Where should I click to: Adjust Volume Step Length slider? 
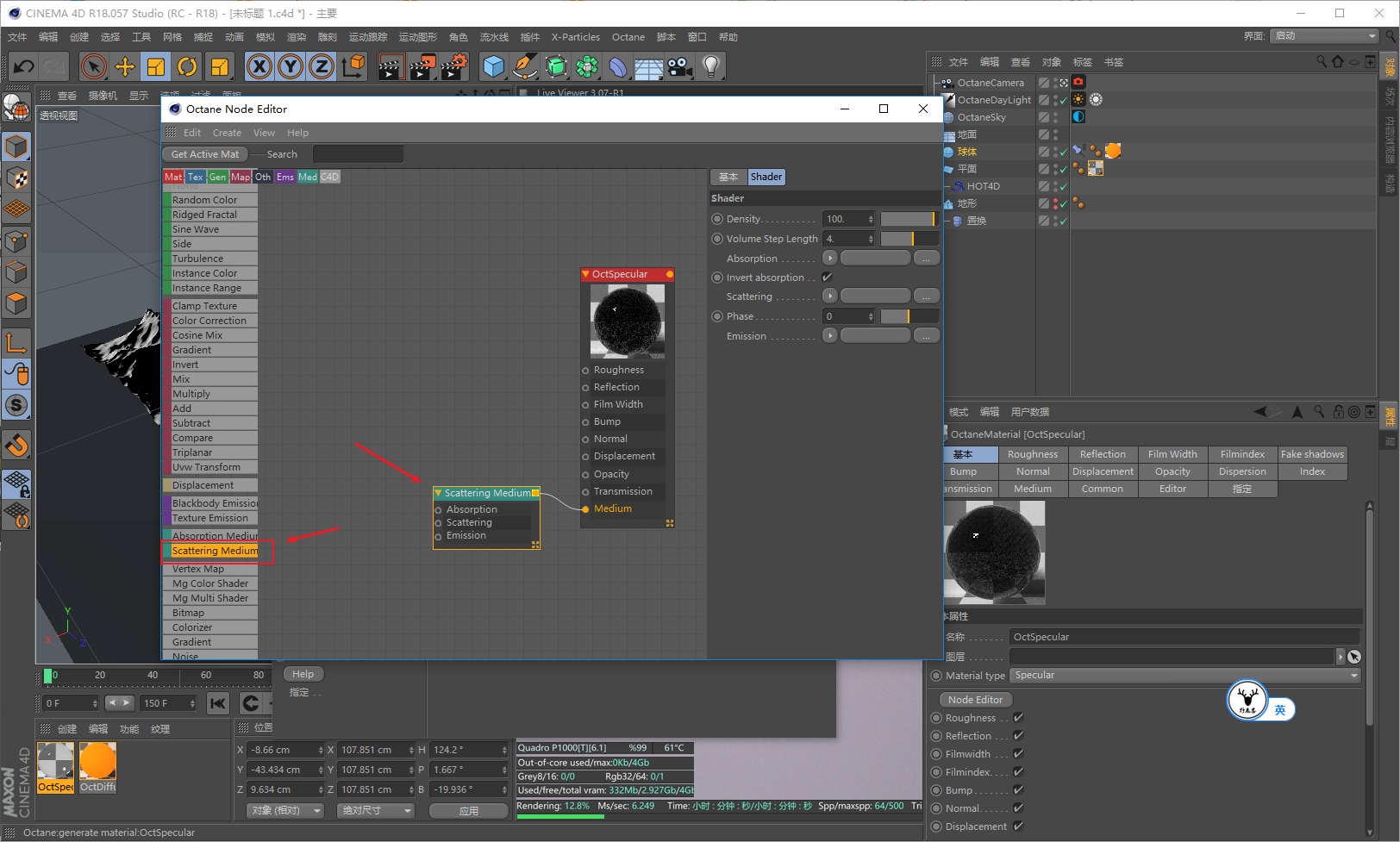[x=909, y=239]
